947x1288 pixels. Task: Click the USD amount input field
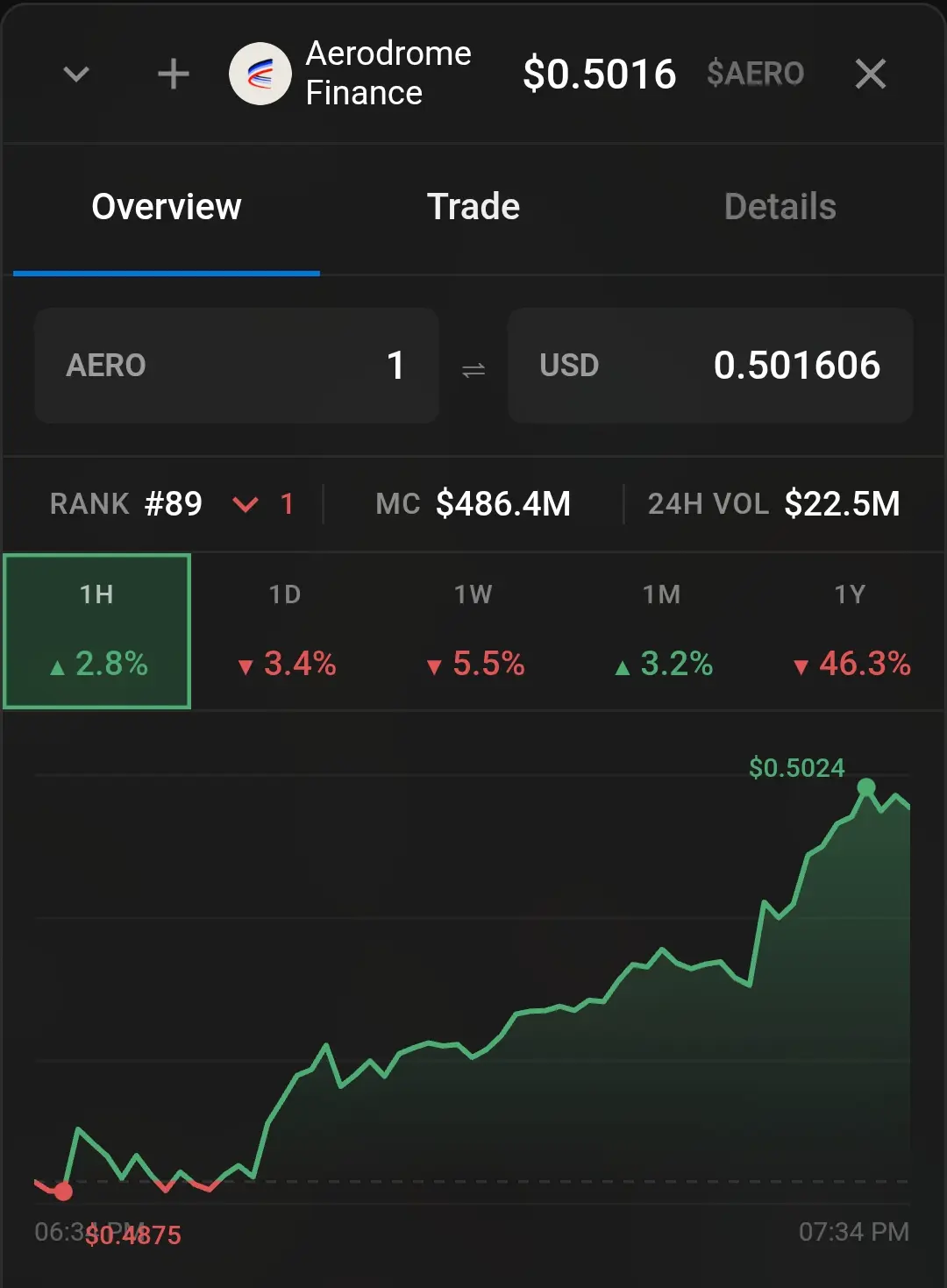click(x=710, y=366)
